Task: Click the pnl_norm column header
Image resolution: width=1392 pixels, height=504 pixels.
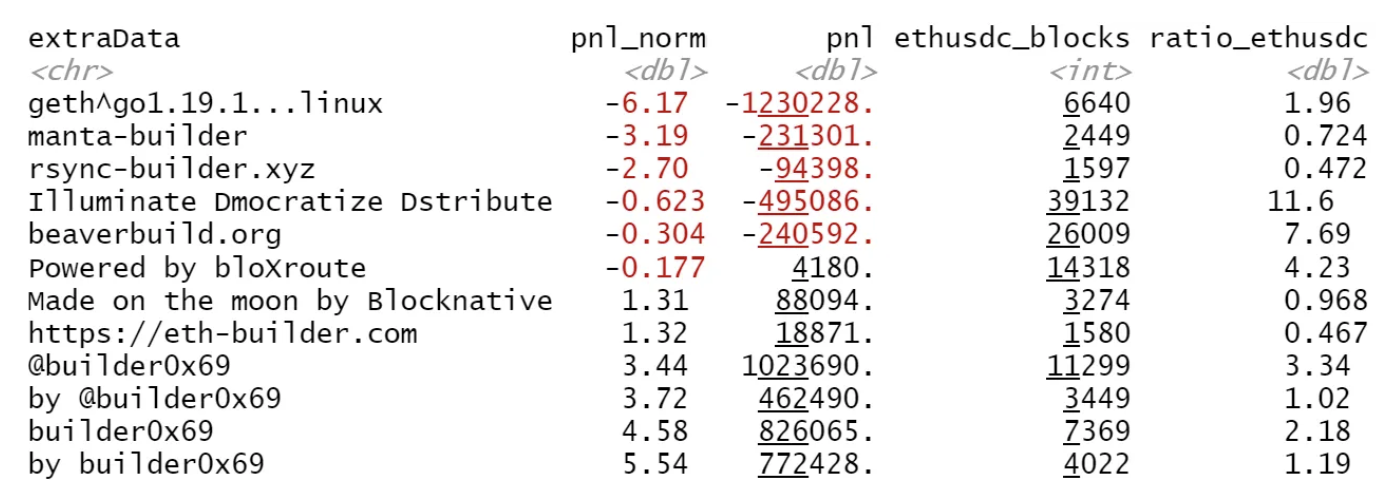Action: coord(638,38)
